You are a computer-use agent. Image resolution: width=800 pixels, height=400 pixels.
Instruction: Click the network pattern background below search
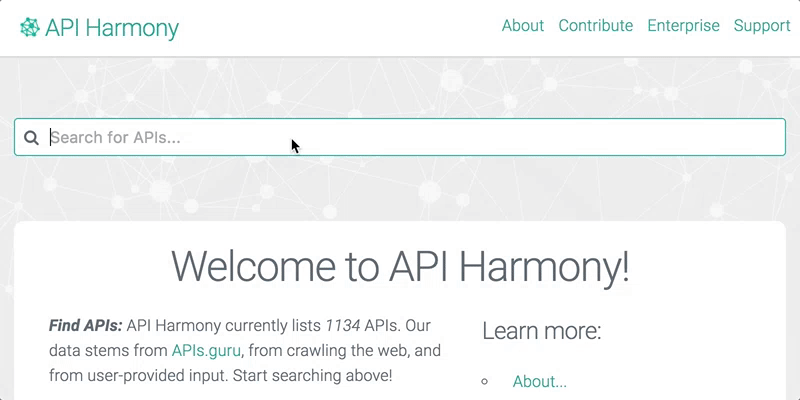[x=400, y=189]
